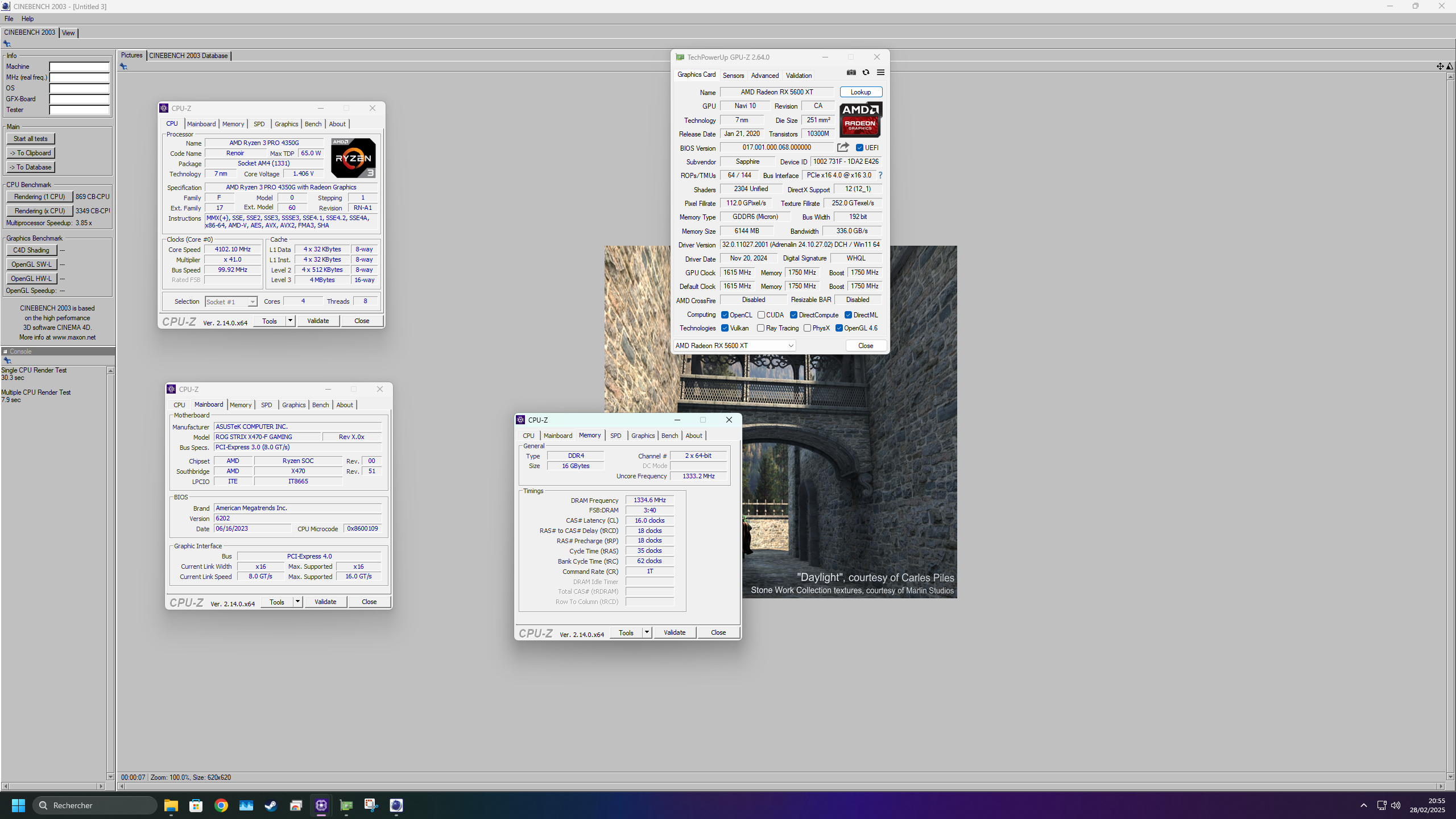Screen dimensions: 1456x819
Task: Click the left panel horizontal scrollbar
Action: point(53,787)
